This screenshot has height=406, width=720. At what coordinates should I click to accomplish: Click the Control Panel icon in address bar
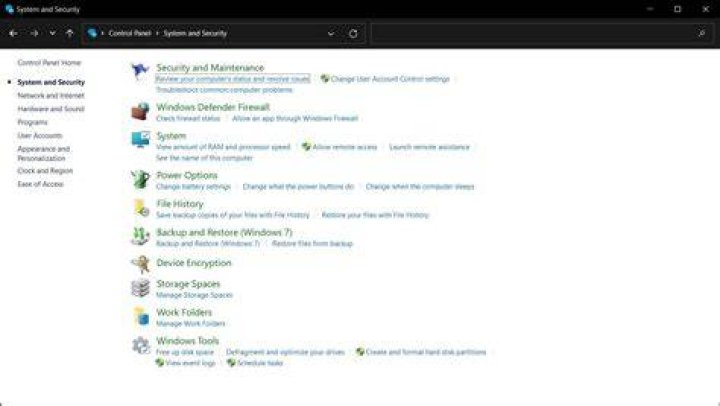[x=92, y=33]
